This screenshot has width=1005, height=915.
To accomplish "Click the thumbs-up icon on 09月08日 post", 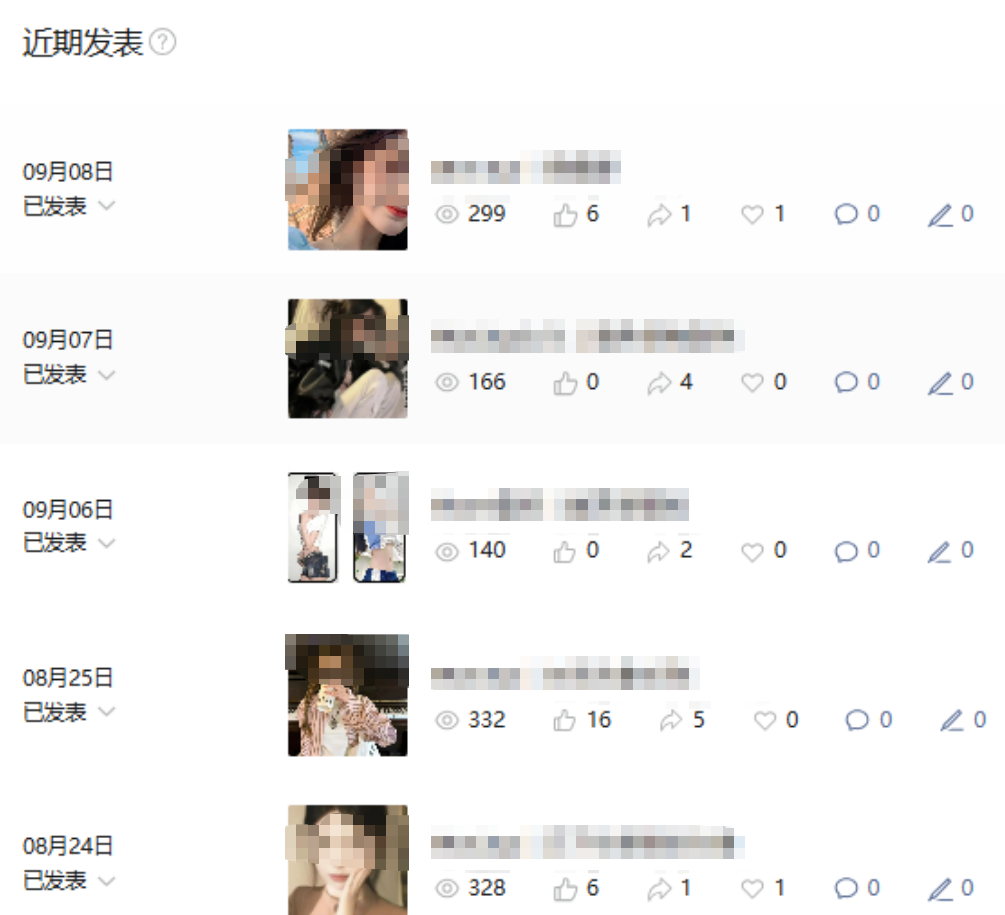I will point(565,215).
